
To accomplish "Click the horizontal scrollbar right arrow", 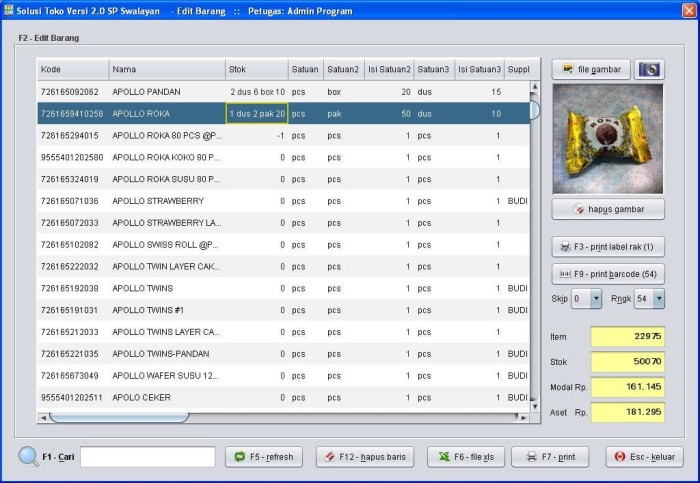I will [524, 418].
